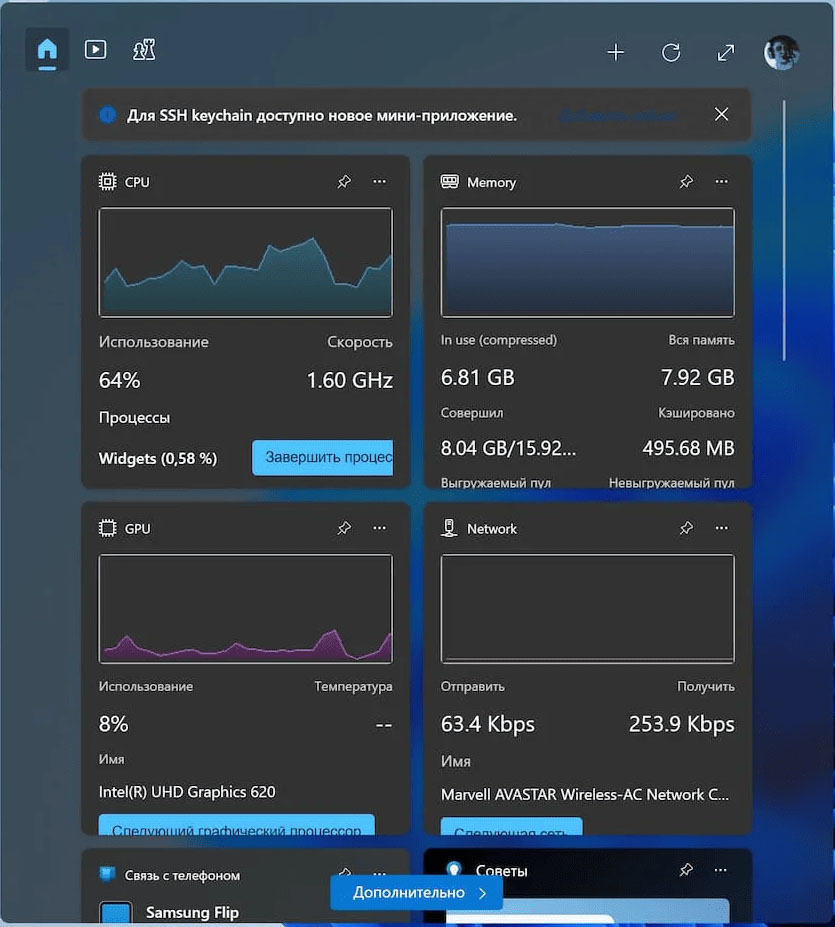Viewport: 835px width, 927px height.
Task: Toggle pin on the GPU widget
Action: click(x=344, y=528)
